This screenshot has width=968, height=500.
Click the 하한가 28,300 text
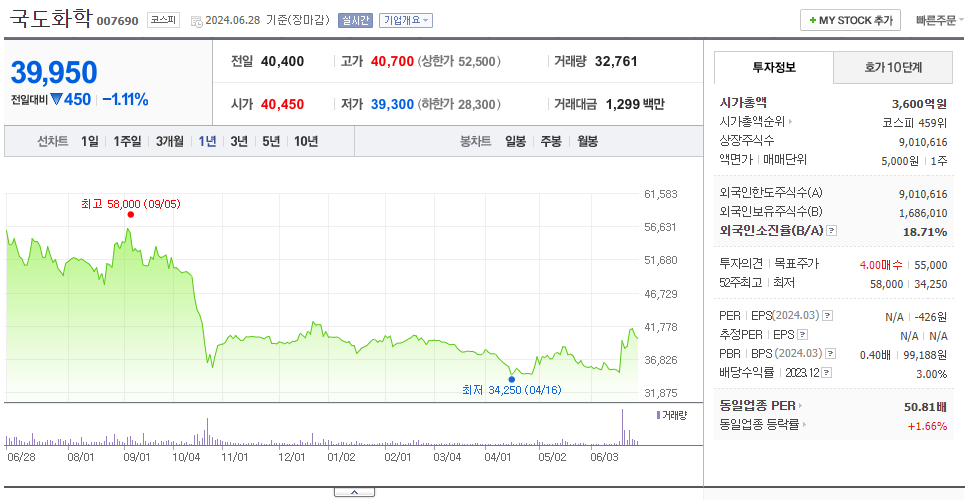click(459, 104)
